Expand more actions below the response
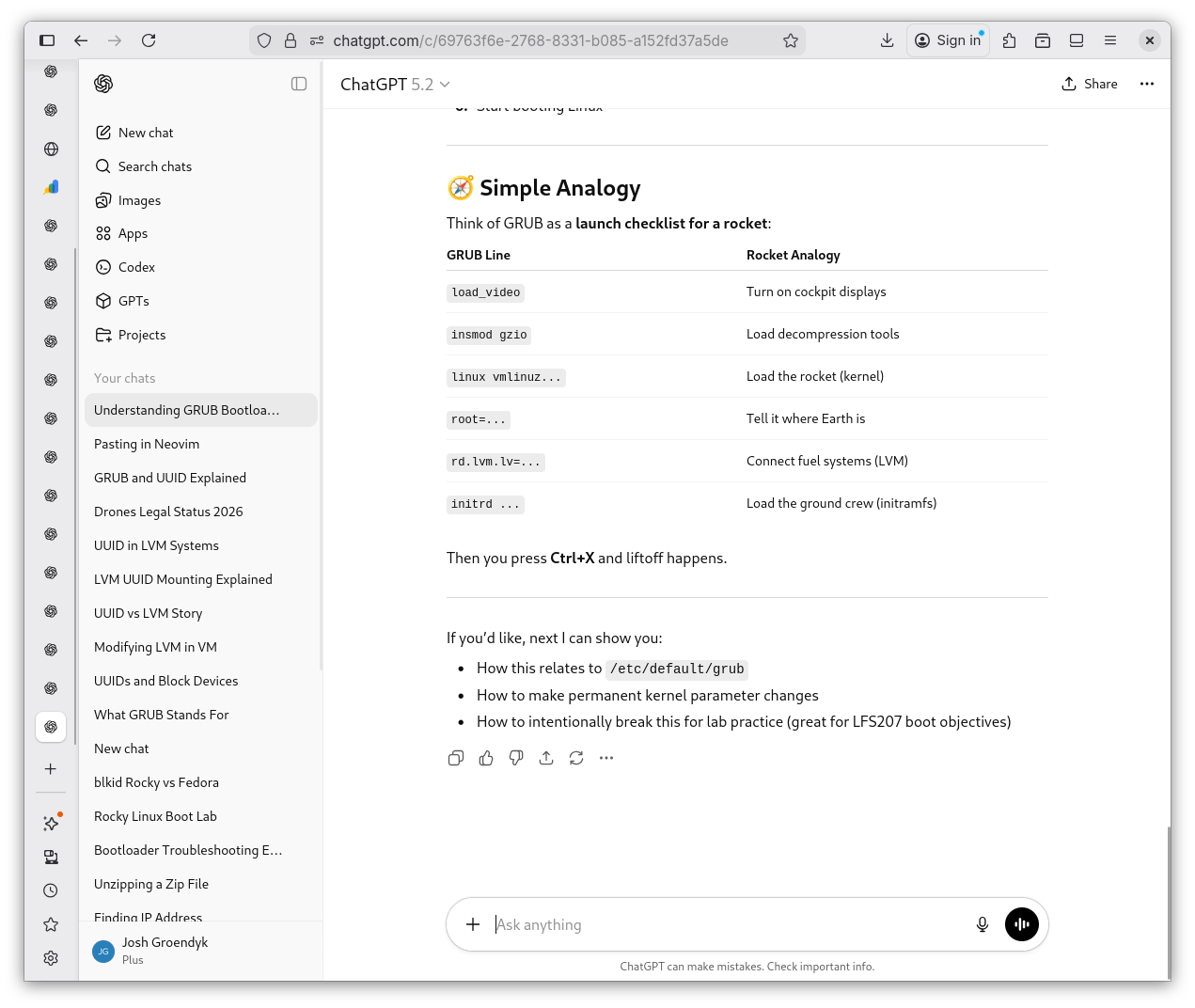Screen dimensions: 1195x1008 tap(606, 758)
